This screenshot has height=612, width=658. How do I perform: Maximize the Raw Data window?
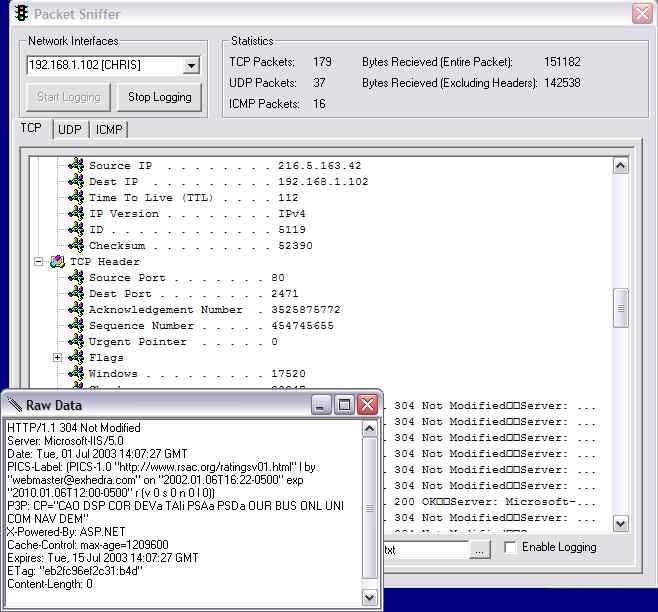(344, 405)
